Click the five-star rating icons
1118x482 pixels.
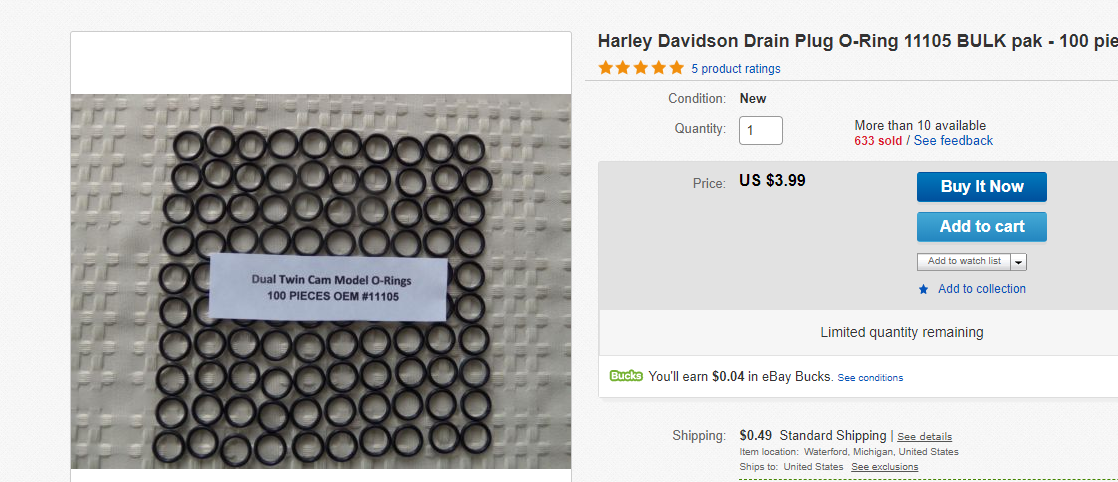point(641,68)
